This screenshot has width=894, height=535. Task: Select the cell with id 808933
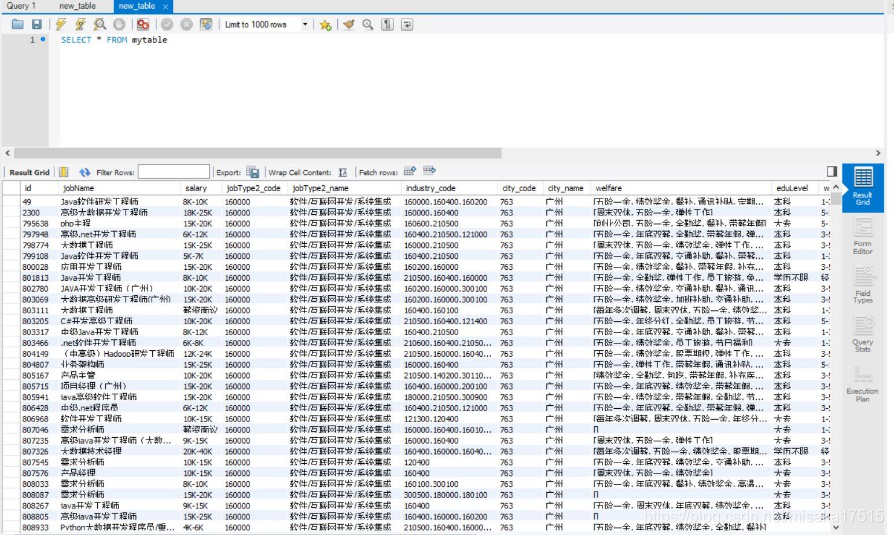click(x=39, y=528)
